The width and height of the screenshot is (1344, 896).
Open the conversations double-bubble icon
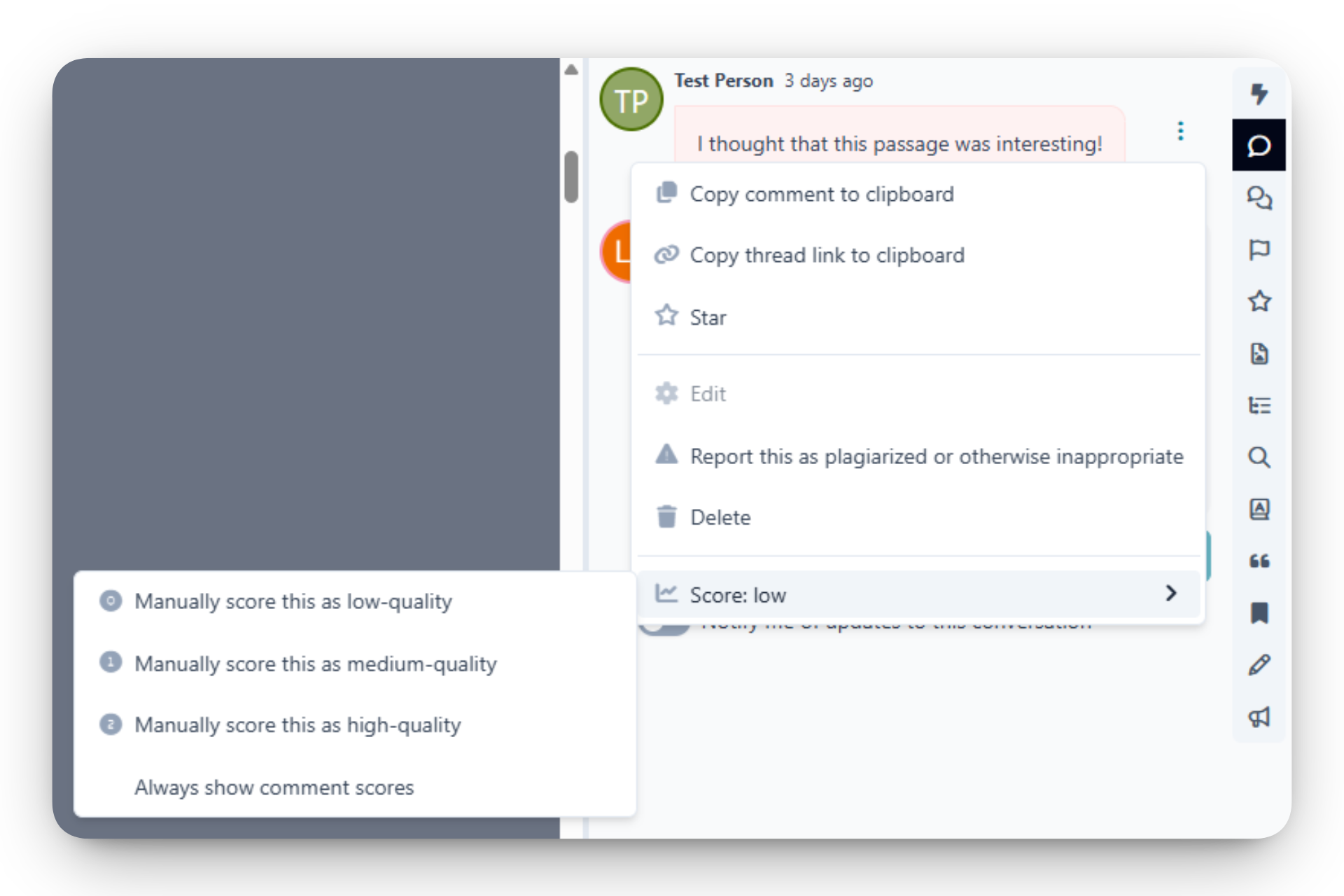pyautogui.click(x=1259, y=198)
